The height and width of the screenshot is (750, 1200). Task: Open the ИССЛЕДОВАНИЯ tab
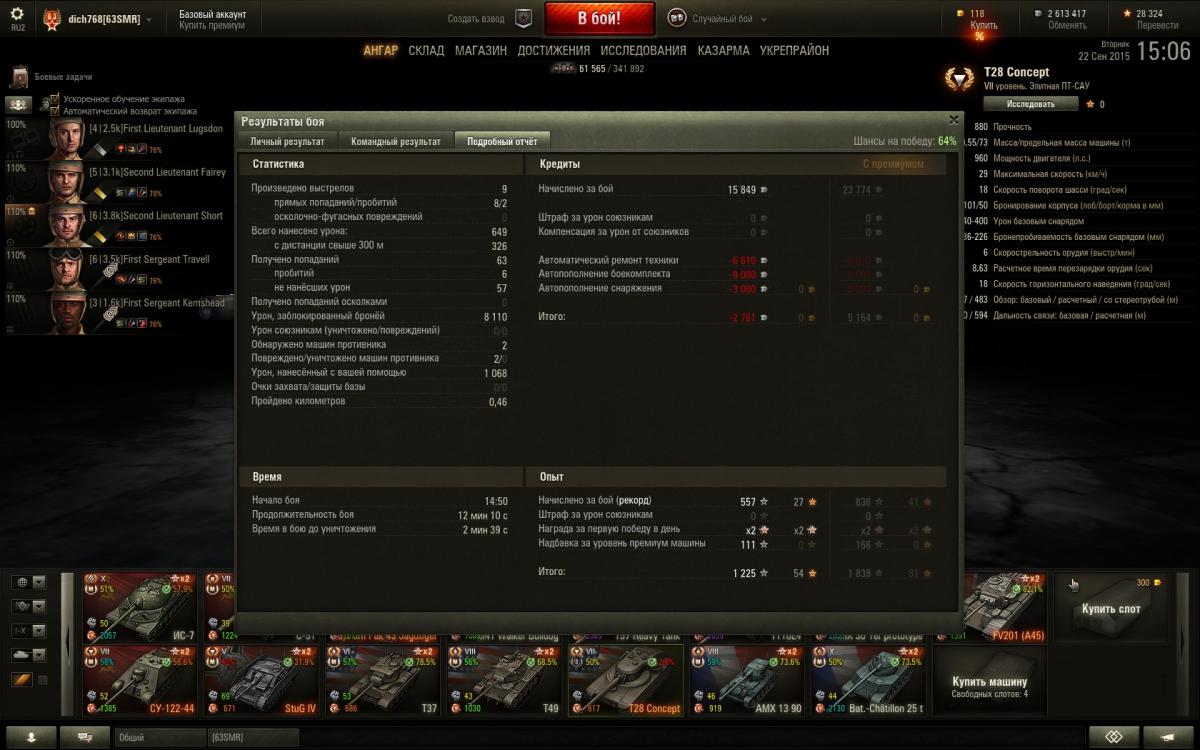pos(643,50)
